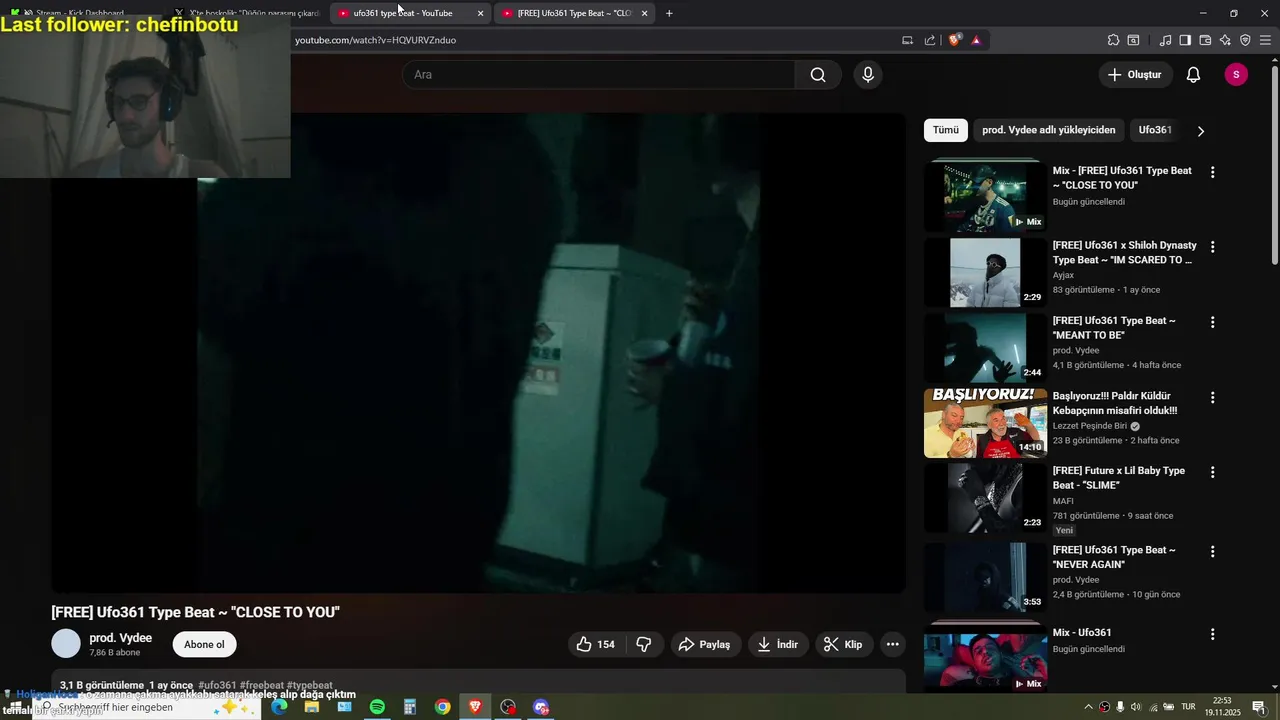1280x720 pixels.
Task: Click the Oluştur create button
Action: pyautogui.click(x=1135, y=75)
